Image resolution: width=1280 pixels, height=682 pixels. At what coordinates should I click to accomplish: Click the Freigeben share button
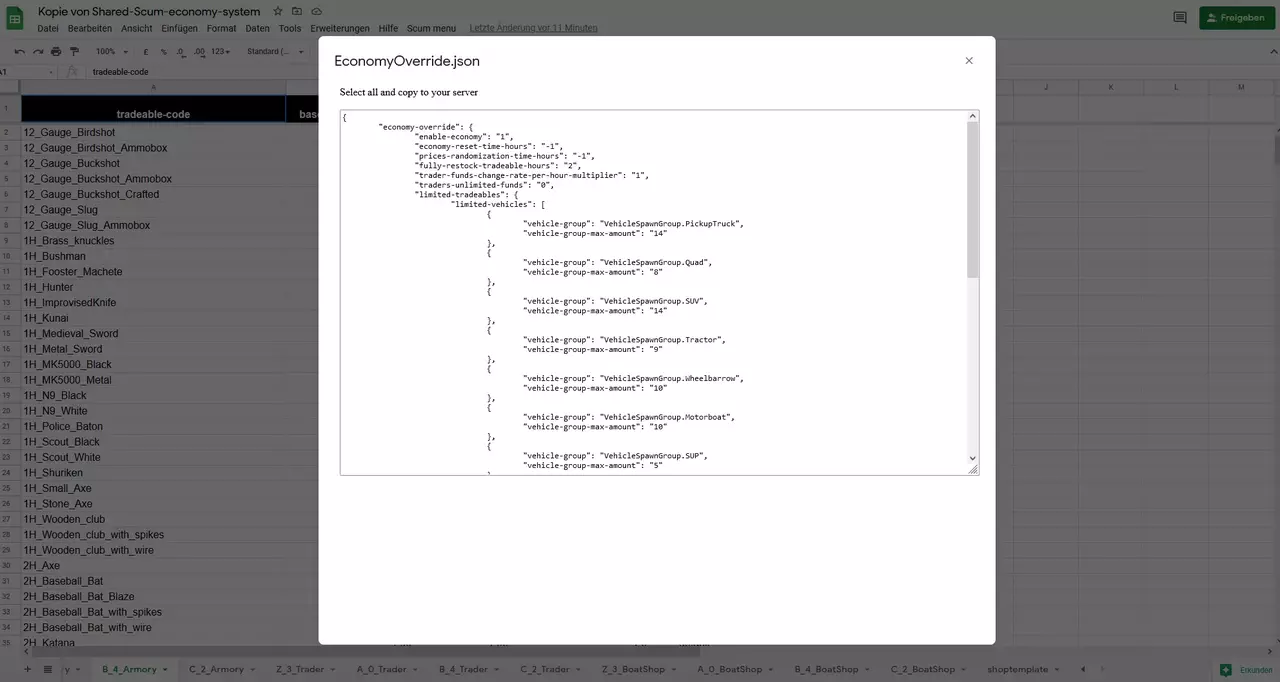(1237, 18)
